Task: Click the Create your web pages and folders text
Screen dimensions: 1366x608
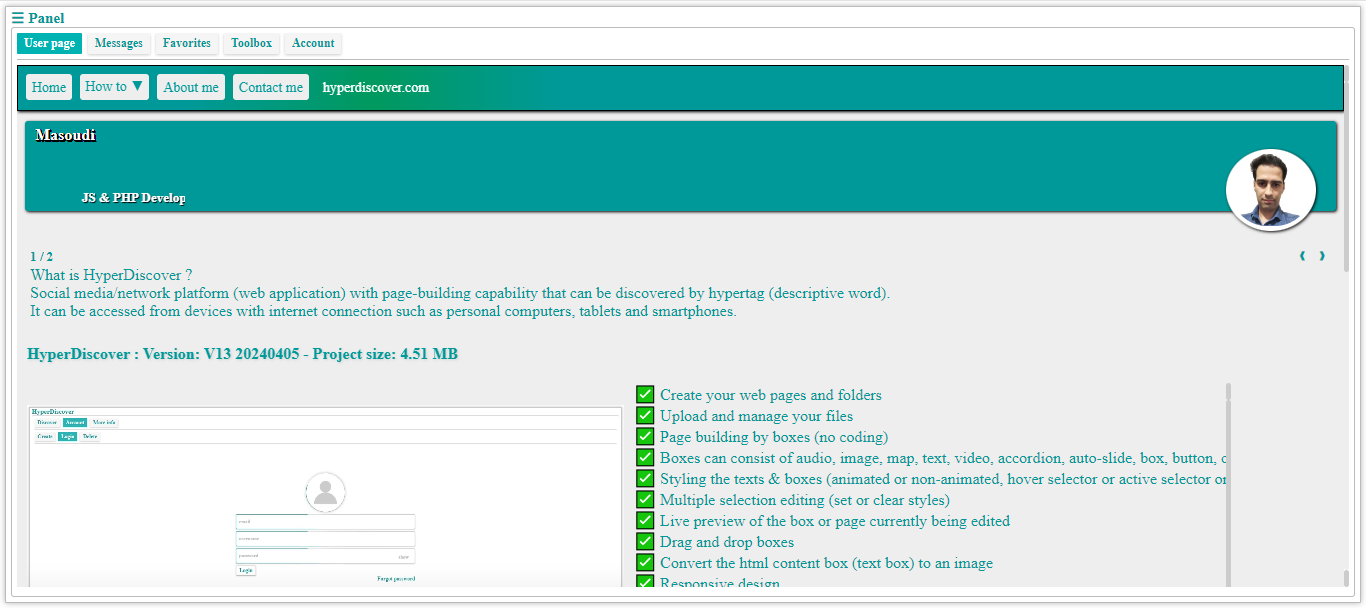Action: coord(771,395)
